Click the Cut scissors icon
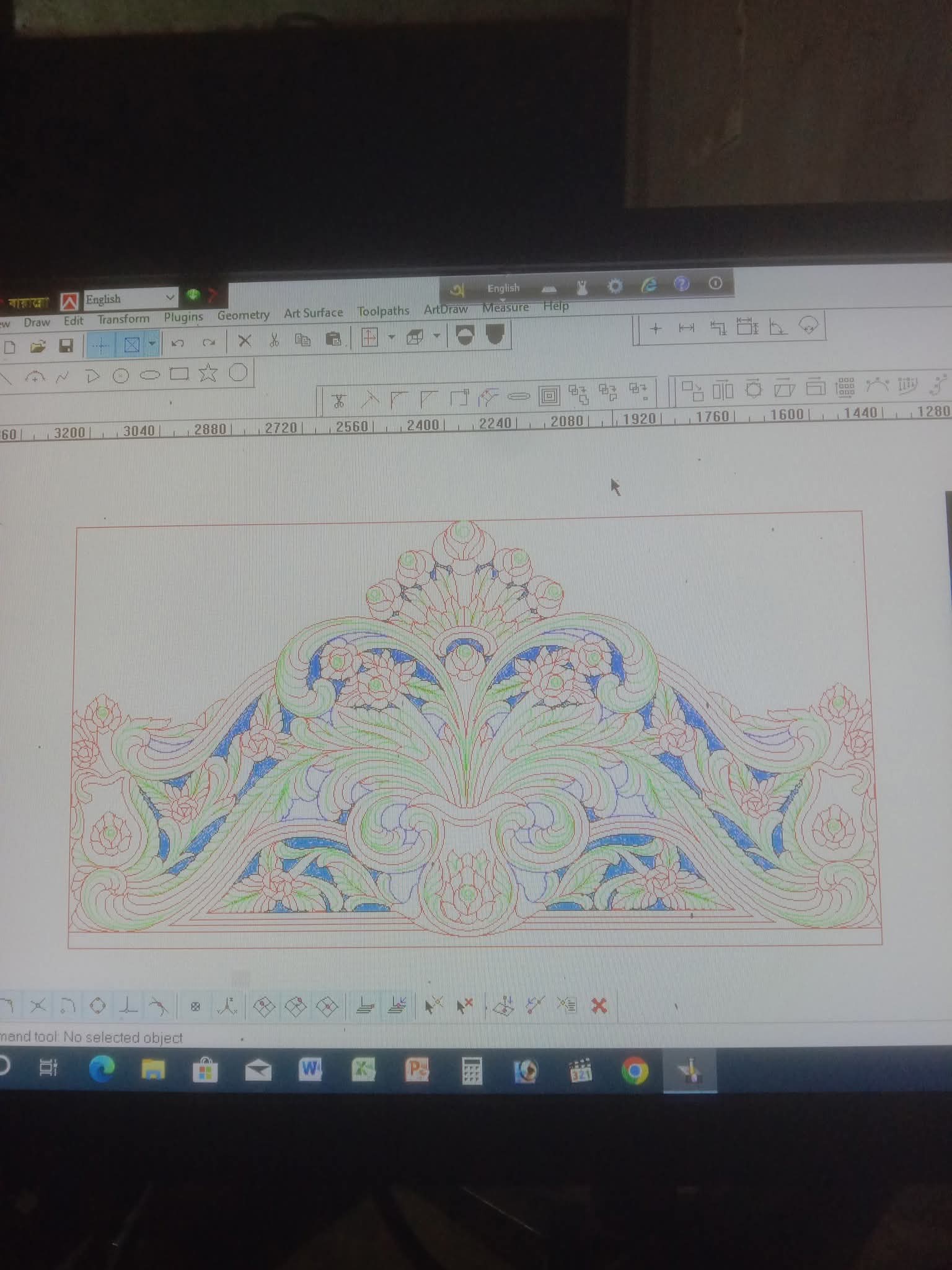Viewport: 952px width, 1270px height. [274, 340]
